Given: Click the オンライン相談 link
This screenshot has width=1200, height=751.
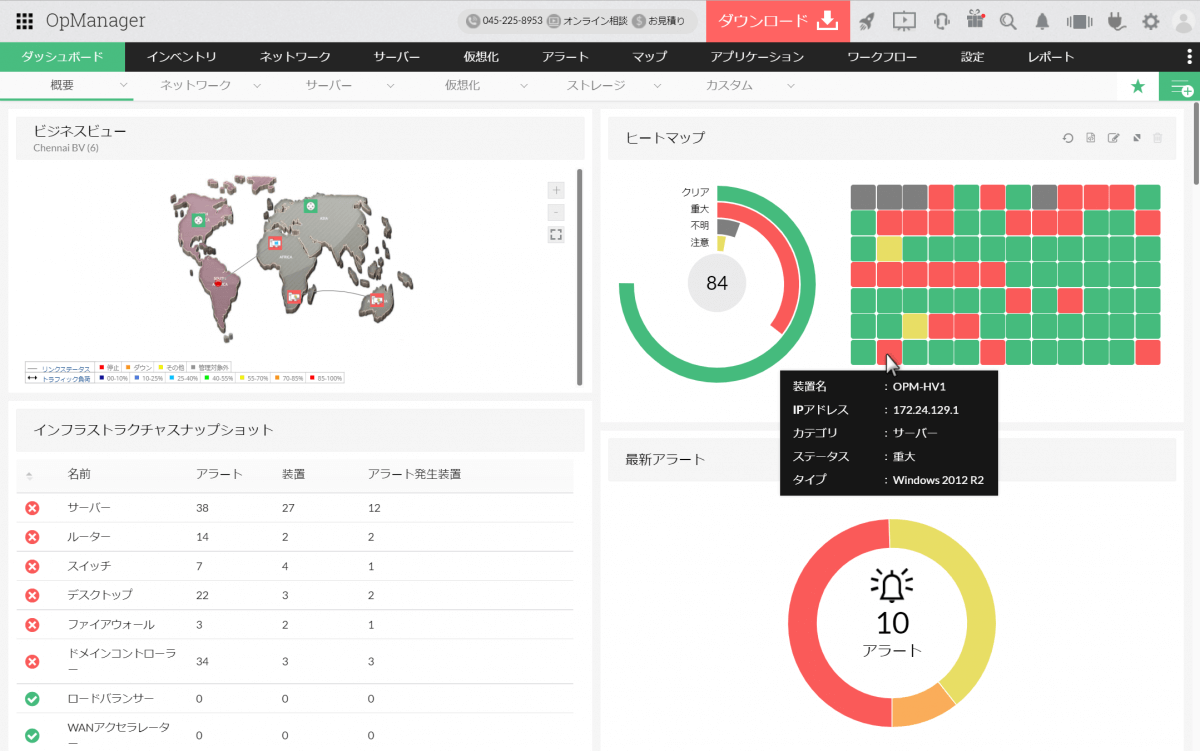Looking at the screenshot, I should pos(587,21).
